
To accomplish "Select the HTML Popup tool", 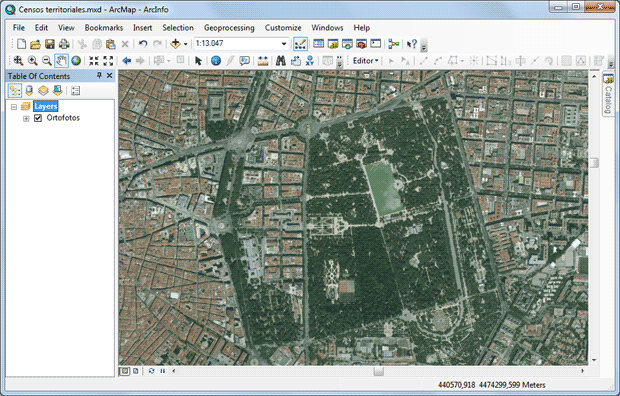I will coord(244,61).
